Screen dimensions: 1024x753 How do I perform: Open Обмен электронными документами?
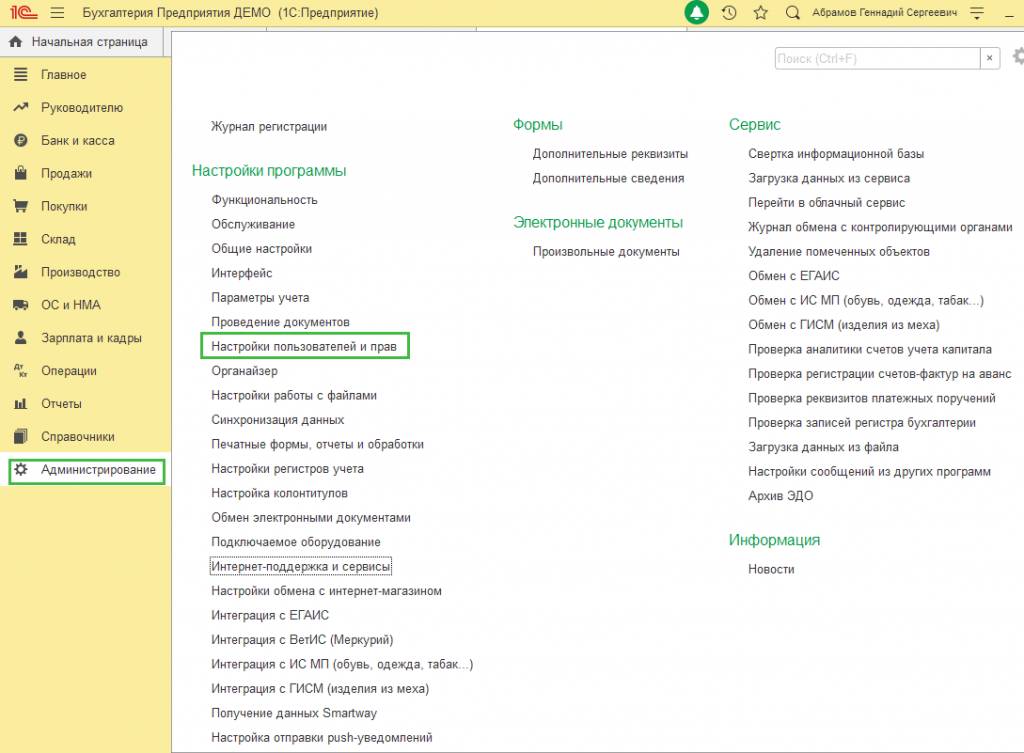click(x=311, y=517)
